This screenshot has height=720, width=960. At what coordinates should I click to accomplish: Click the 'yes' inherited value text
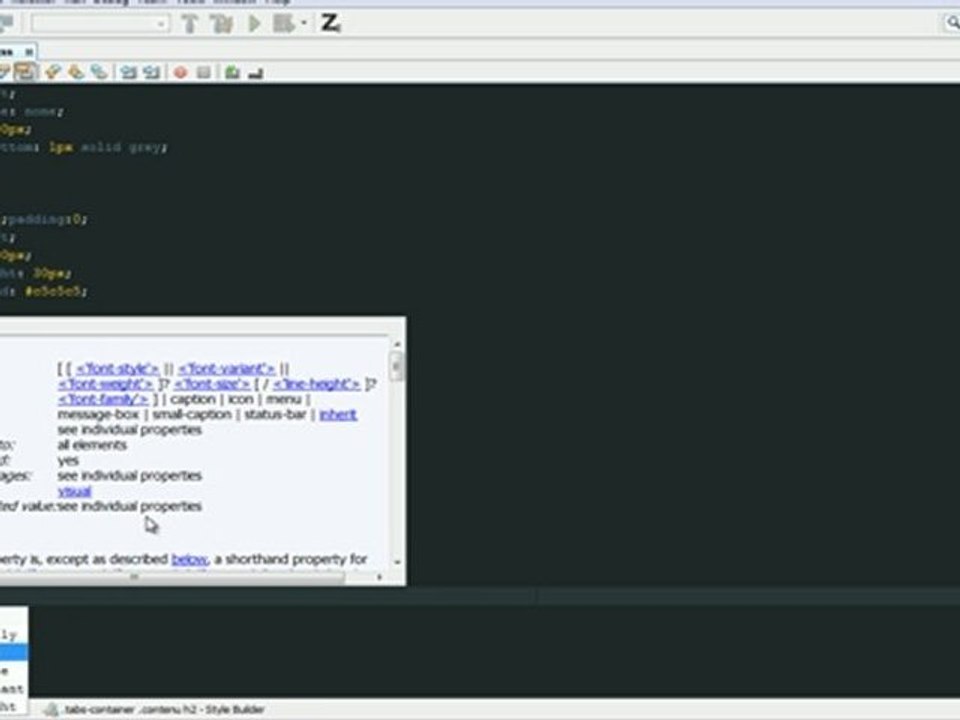(x=68, y=460)
